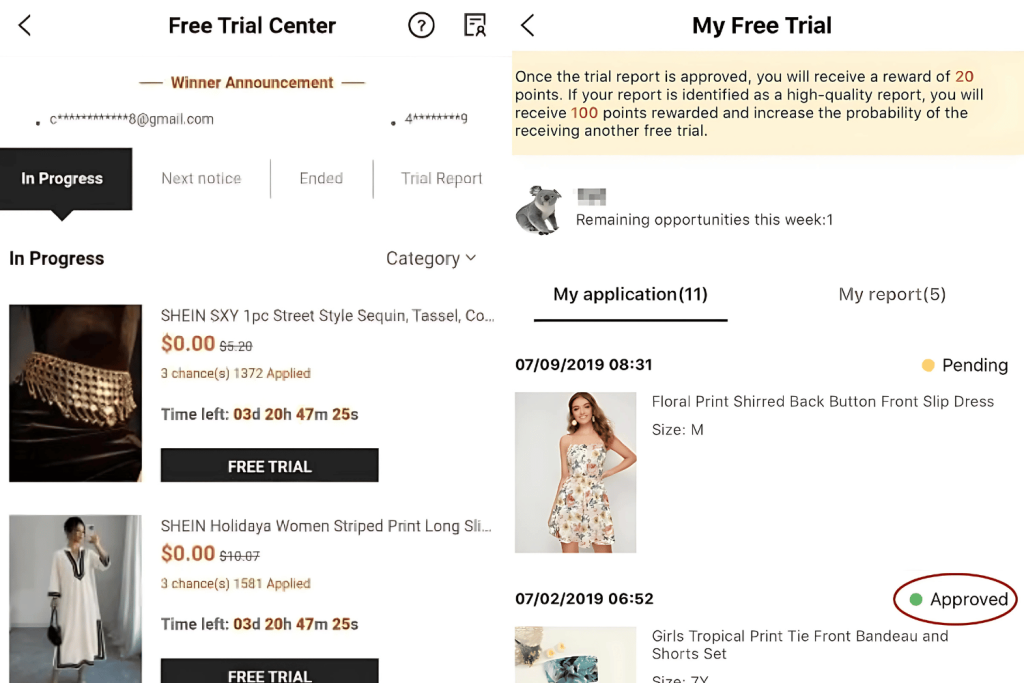This screenshot has width=1024, height=683.
Task: Click the sequin tassel skirt product image
Action: click(x=75, y=393)
